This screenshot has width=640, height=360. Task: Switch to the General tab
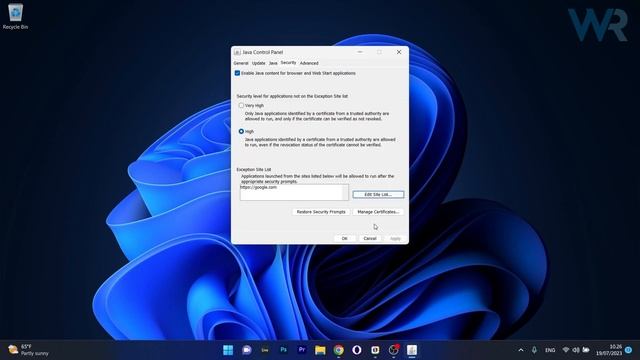(x=241, y=63)
